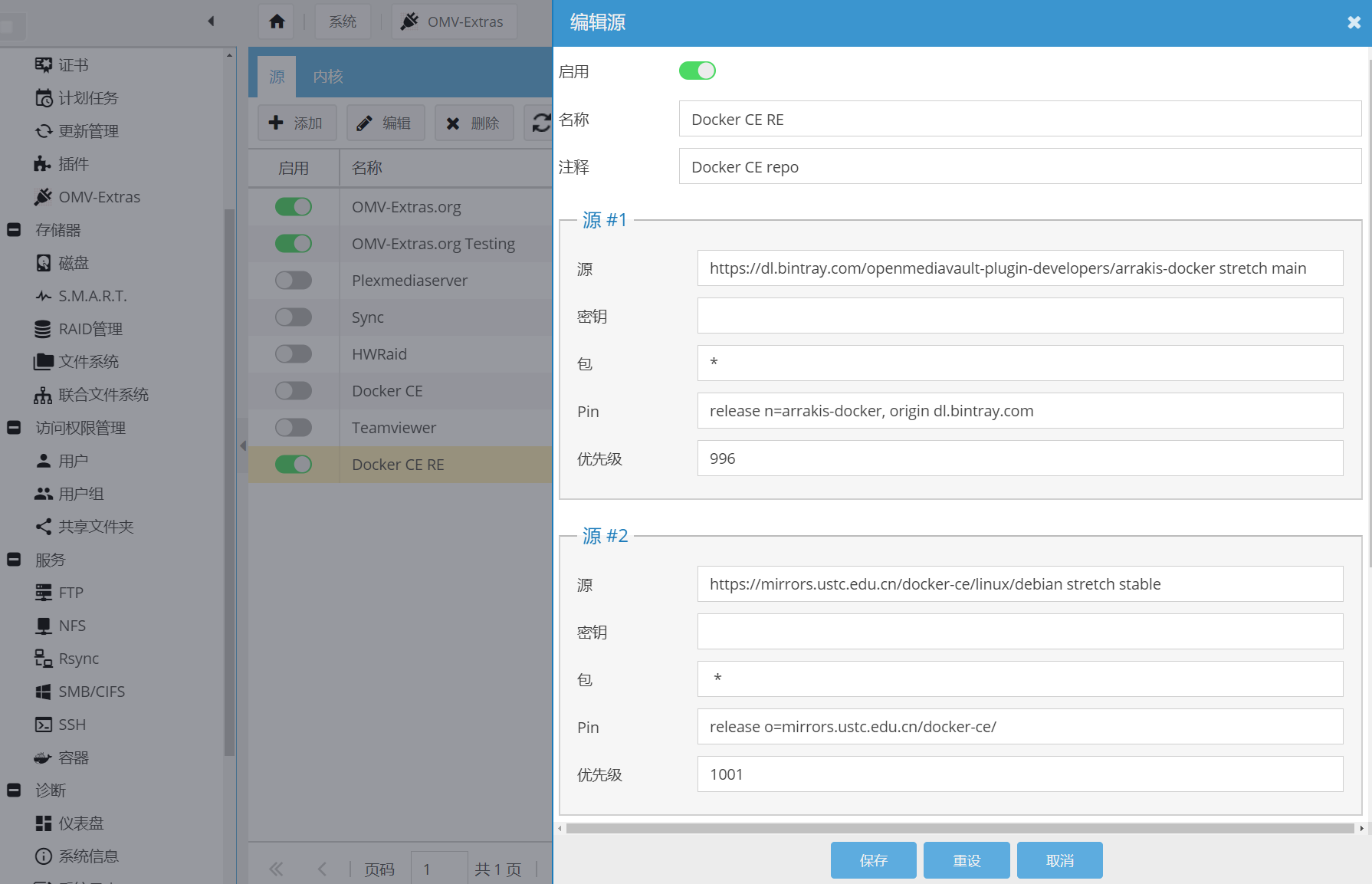Toggle the 启用 switch in the edit dialog
Viewport: 1372px width, 884px height.
coord(697,71)
